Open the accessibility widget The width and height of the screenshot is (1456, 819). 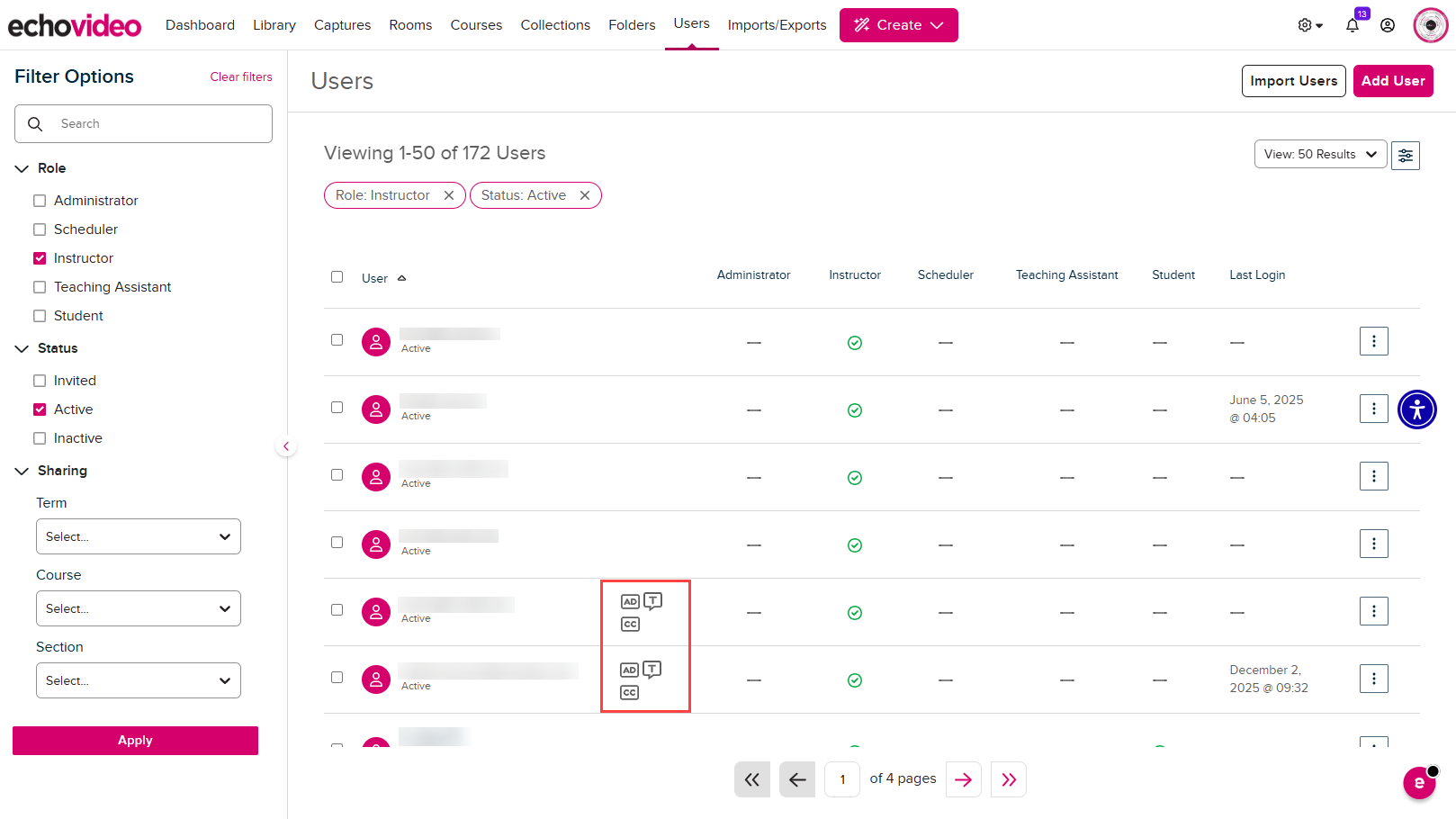pyautogui.click(x=1417, y=409)
